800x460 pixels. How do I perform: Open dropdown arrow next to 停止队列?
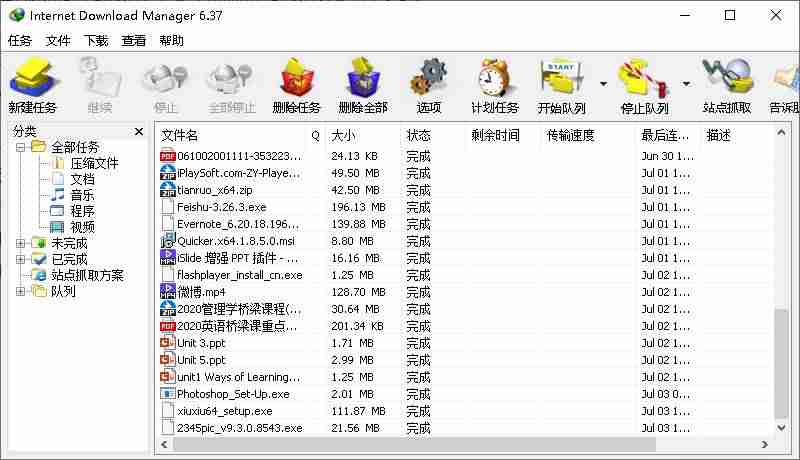tap(686, 83)
